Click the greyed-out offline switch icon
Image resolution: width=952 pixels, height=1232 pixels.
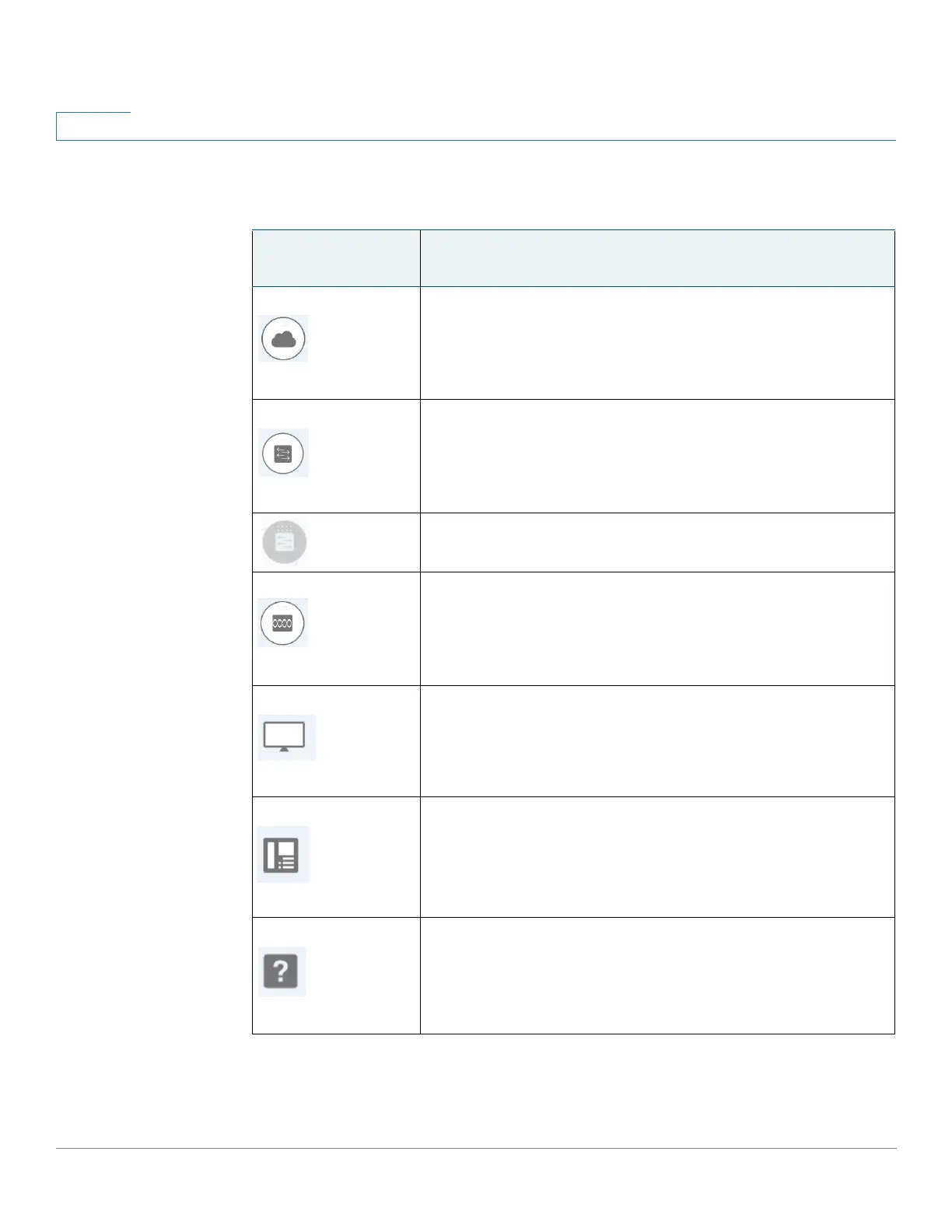[x=285, y=542]
